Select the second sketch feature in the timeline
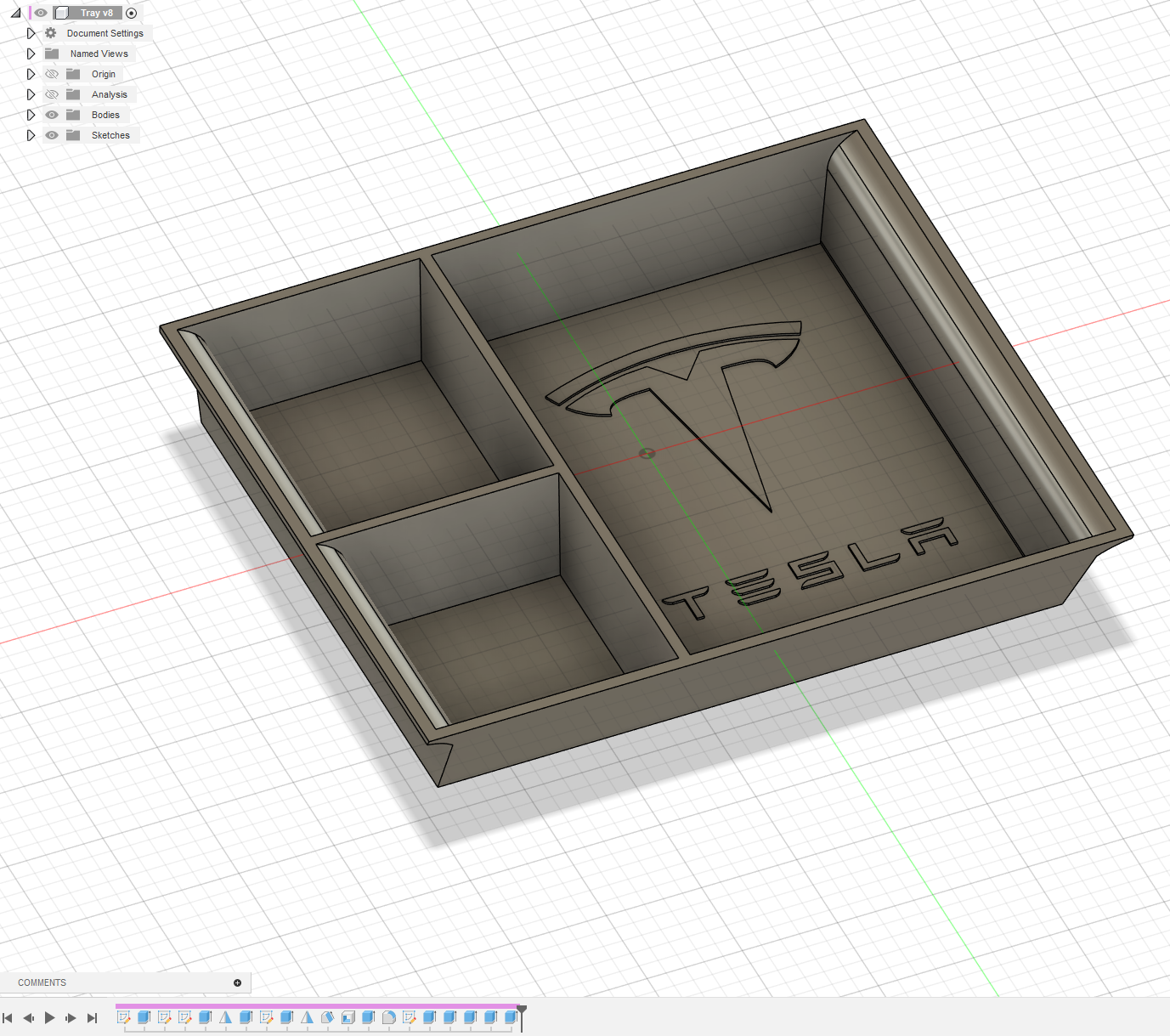This screenshot has height=1036, width=1170. click(165, 1017)
